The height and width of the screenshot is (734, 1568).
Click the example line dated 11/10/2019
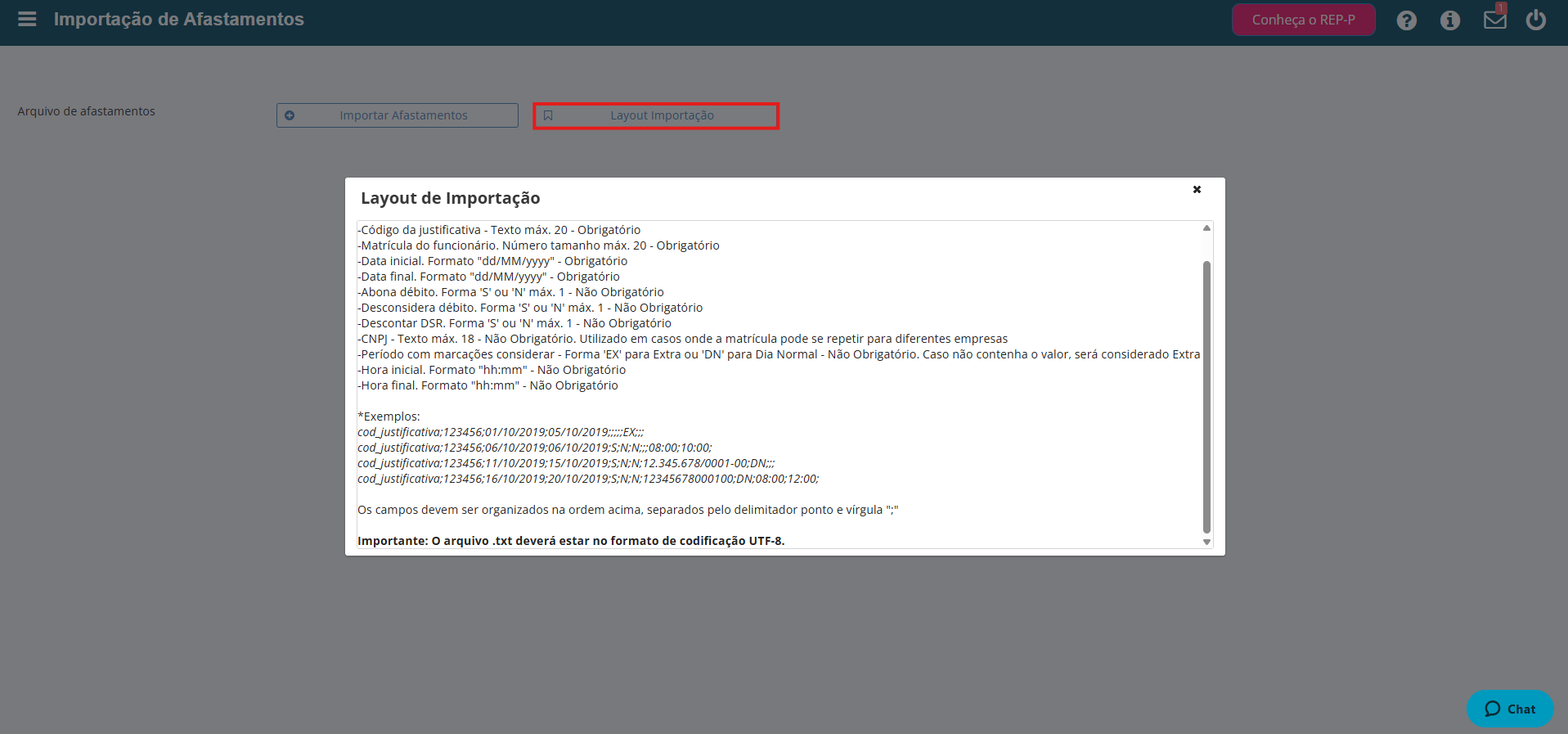click(x=566, y=463)
